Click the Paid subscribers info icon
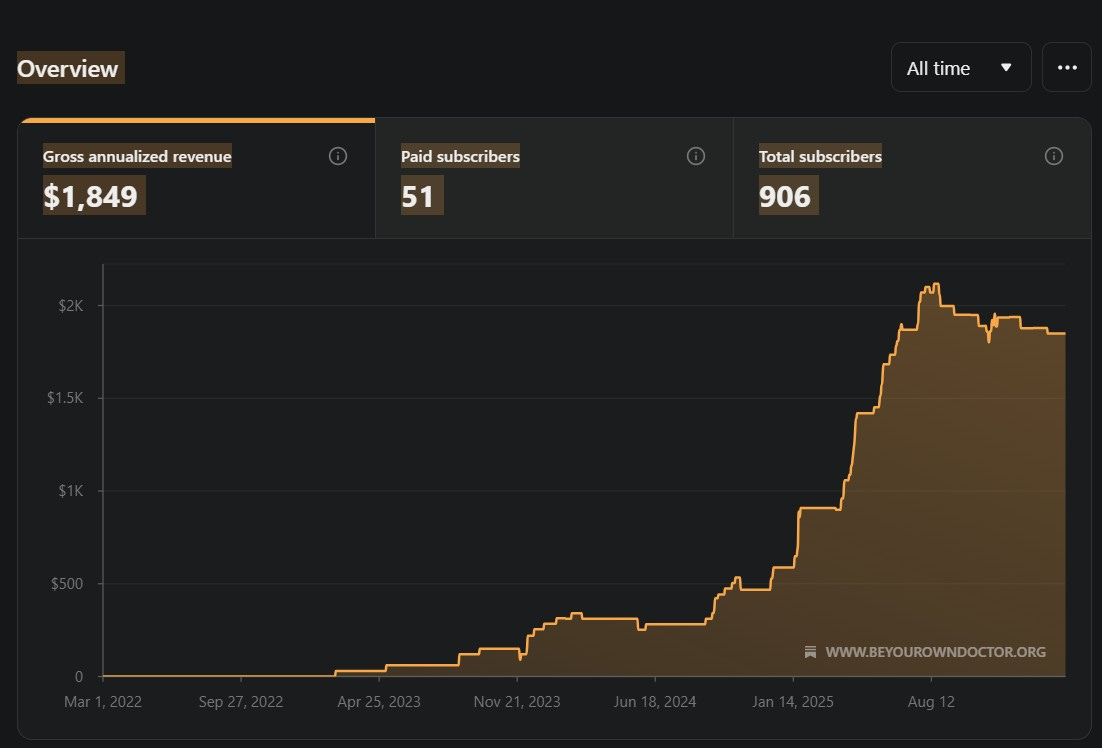This screenshot has width=1102, height=748. click(x=696, y=156)
